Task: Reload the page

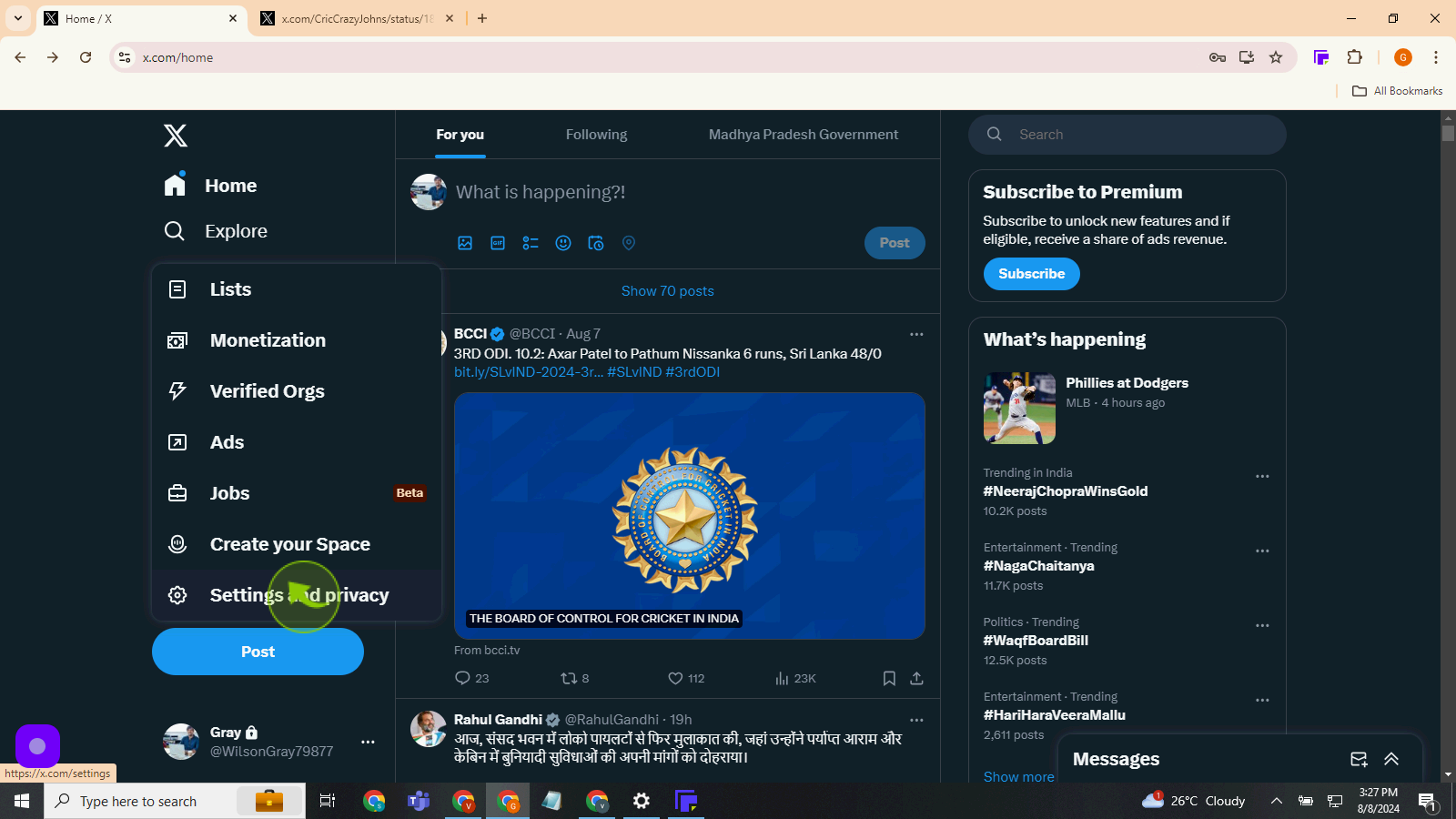Action: (x=86, y=57)
